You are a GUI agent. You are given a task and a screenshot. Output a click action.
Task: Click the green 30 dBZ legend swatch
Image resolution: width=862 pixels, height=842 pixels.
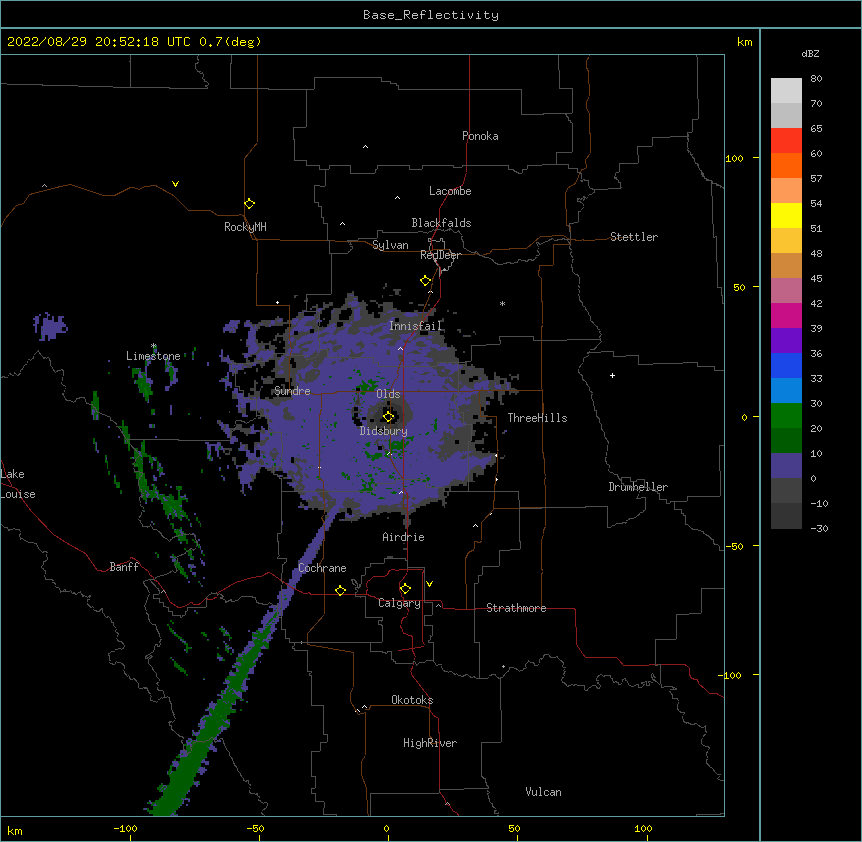pos(786,416)
